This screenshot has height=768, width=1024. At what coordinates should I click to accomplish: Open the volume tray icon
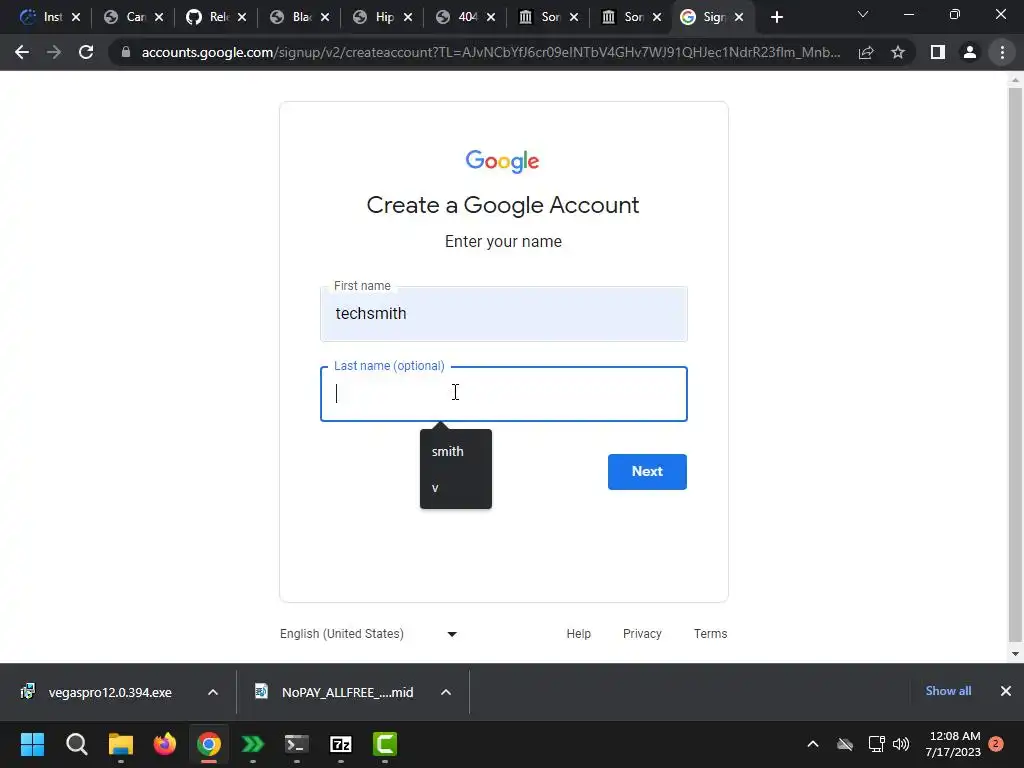[x=901, y=744]
